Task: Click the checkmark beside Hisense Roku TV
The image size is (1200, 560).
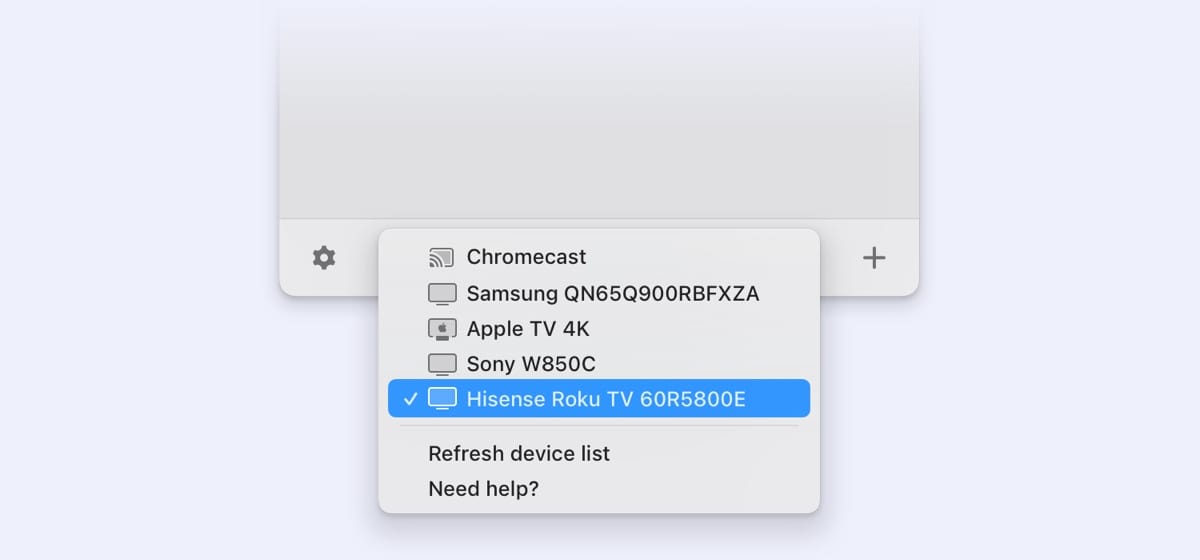Action: (410, 399)
